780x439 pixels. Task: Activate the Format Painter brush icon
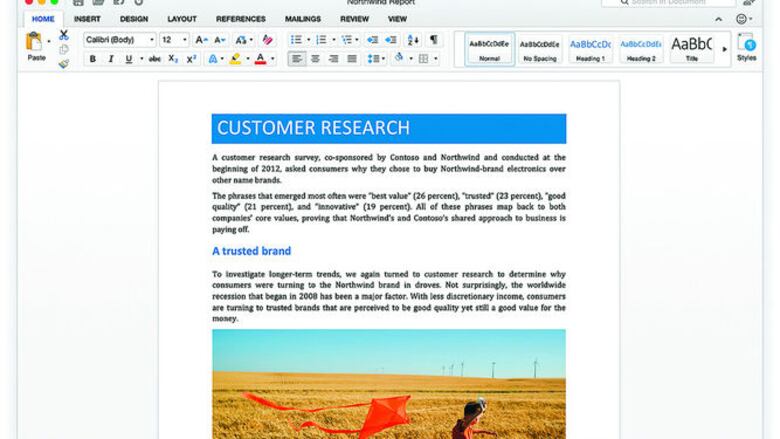(x=64, y=64)
